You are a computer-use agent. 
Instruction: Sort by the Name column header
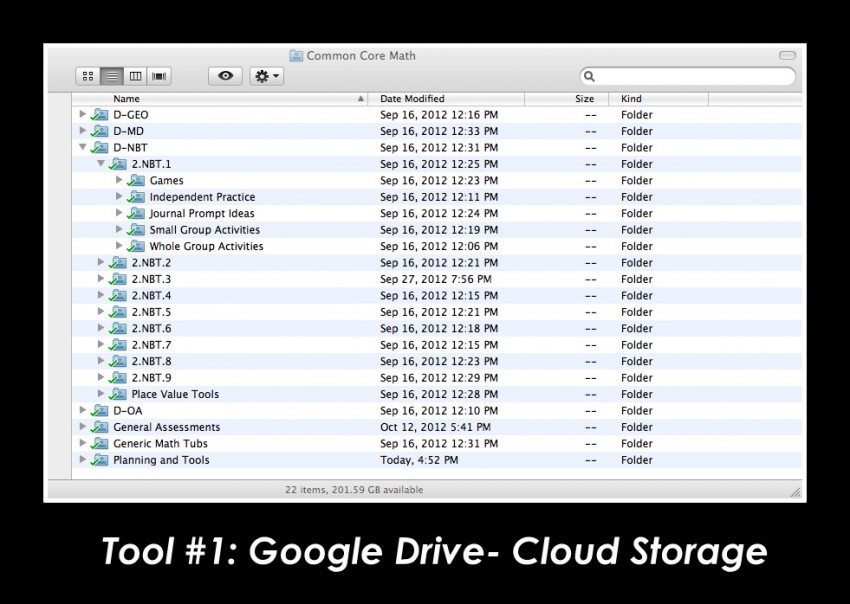(x=220, y=99)
